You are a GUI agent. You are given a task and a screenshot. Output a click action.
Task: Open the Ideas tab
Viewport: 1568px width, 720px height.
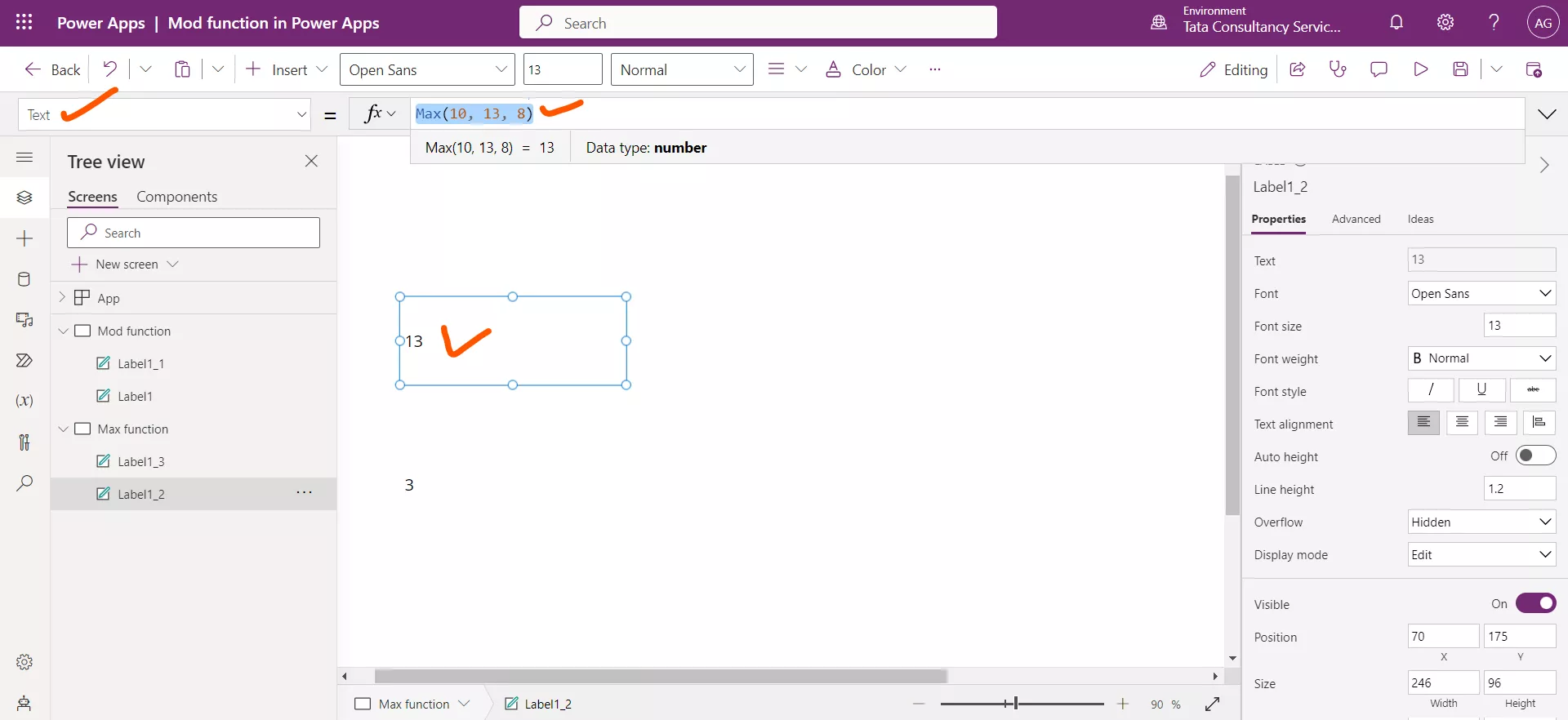click(1420, 219)
